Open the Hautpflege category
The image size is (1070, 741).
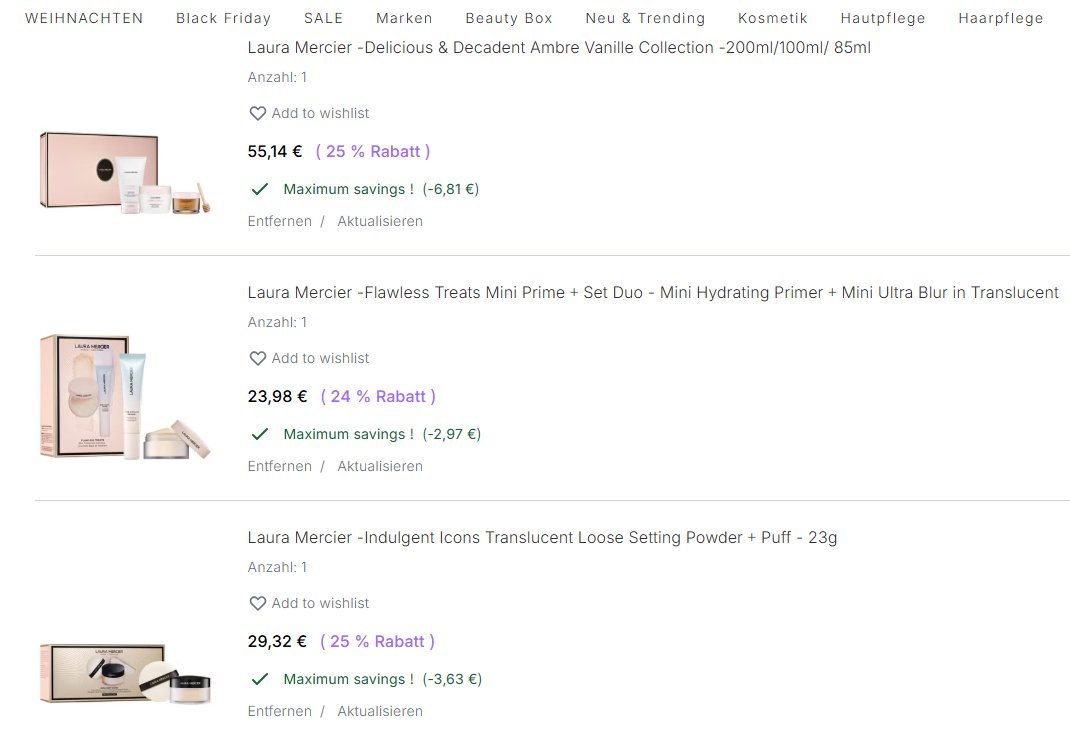click(x=883, y=18)
